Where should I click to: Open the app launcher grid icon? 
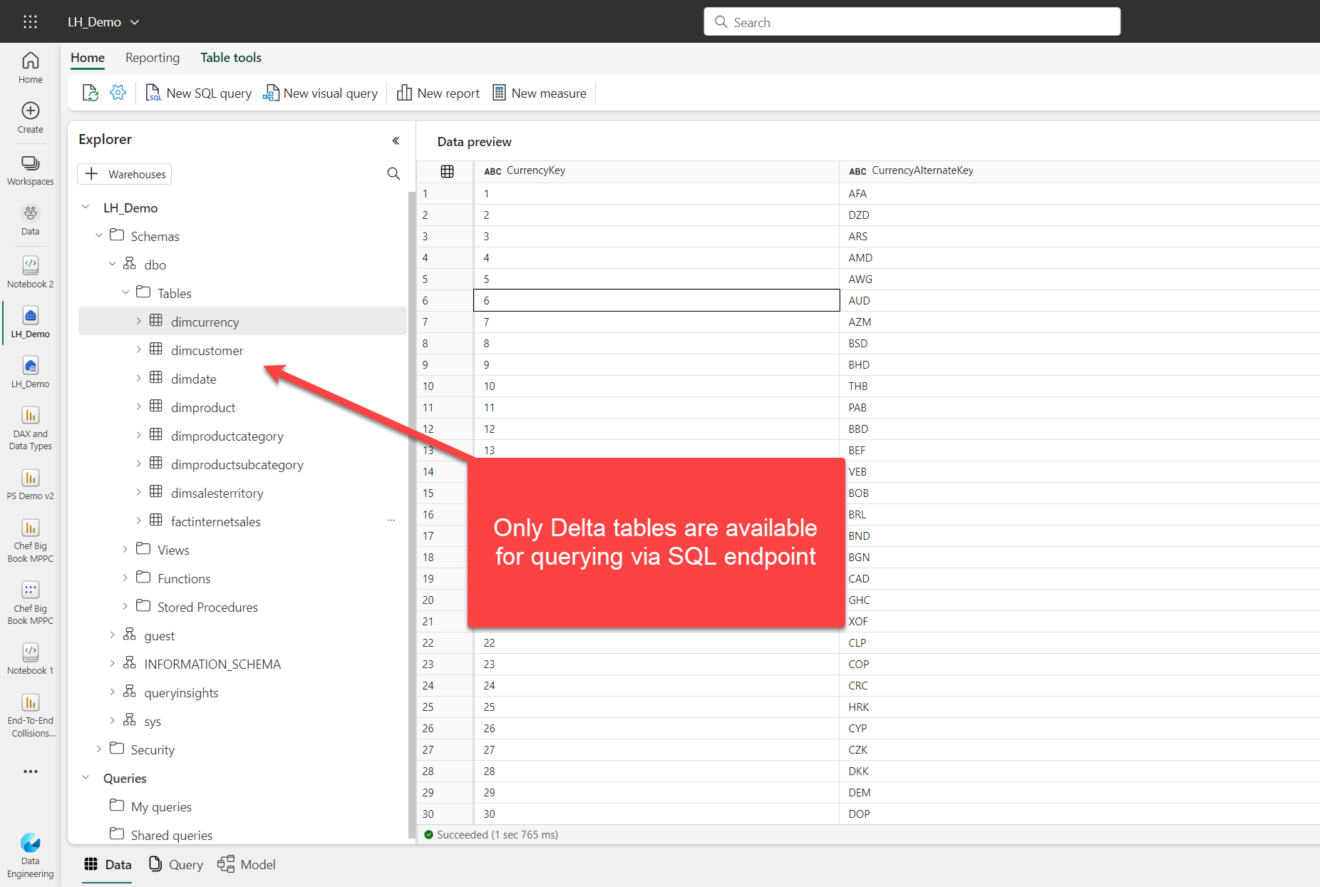(x=30, y=22)
